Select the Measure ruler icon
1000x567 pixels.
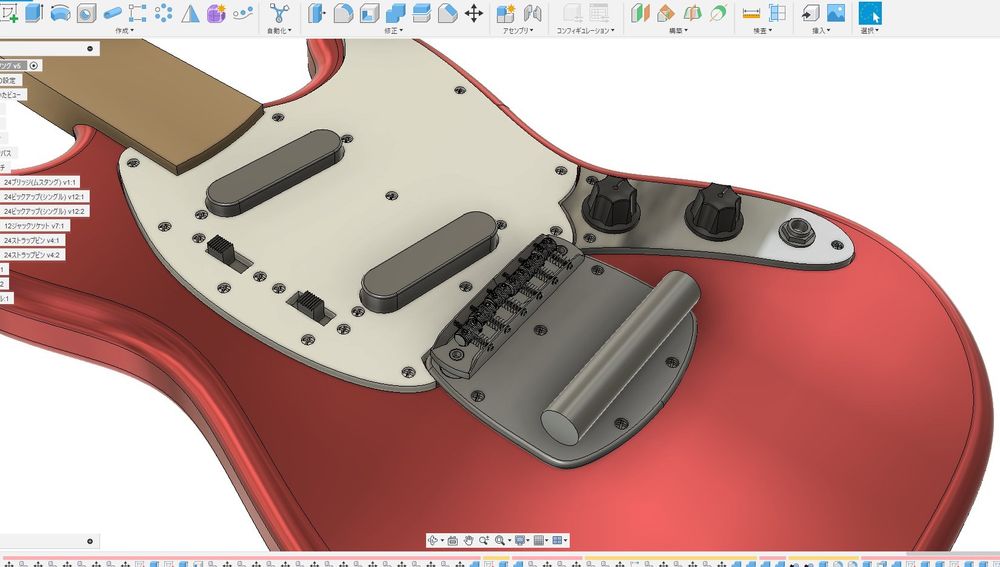(x=751, y=13)
